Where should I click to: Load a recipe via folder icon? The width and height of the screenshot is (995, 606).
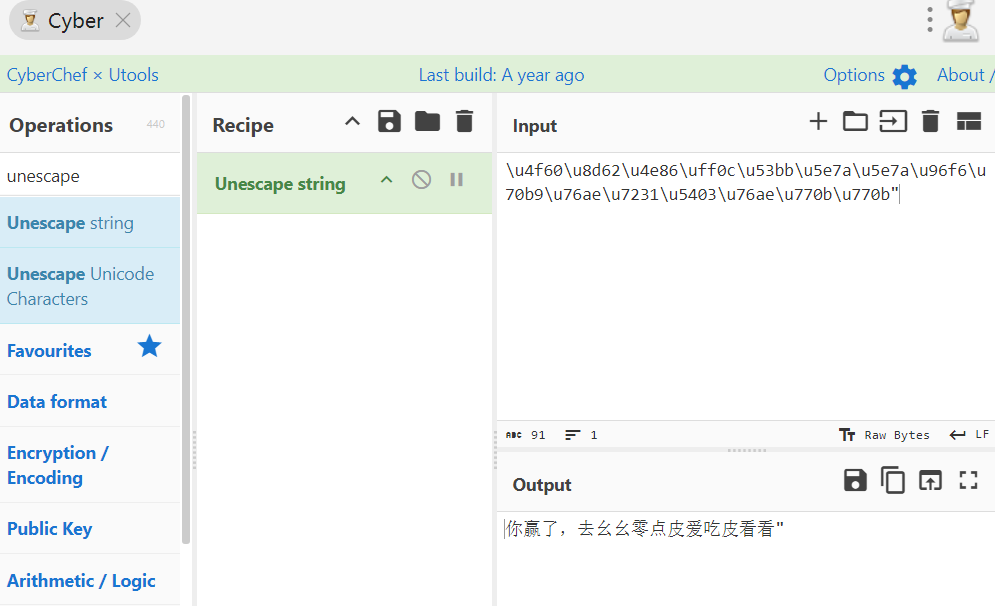click(x=427, y=121)
